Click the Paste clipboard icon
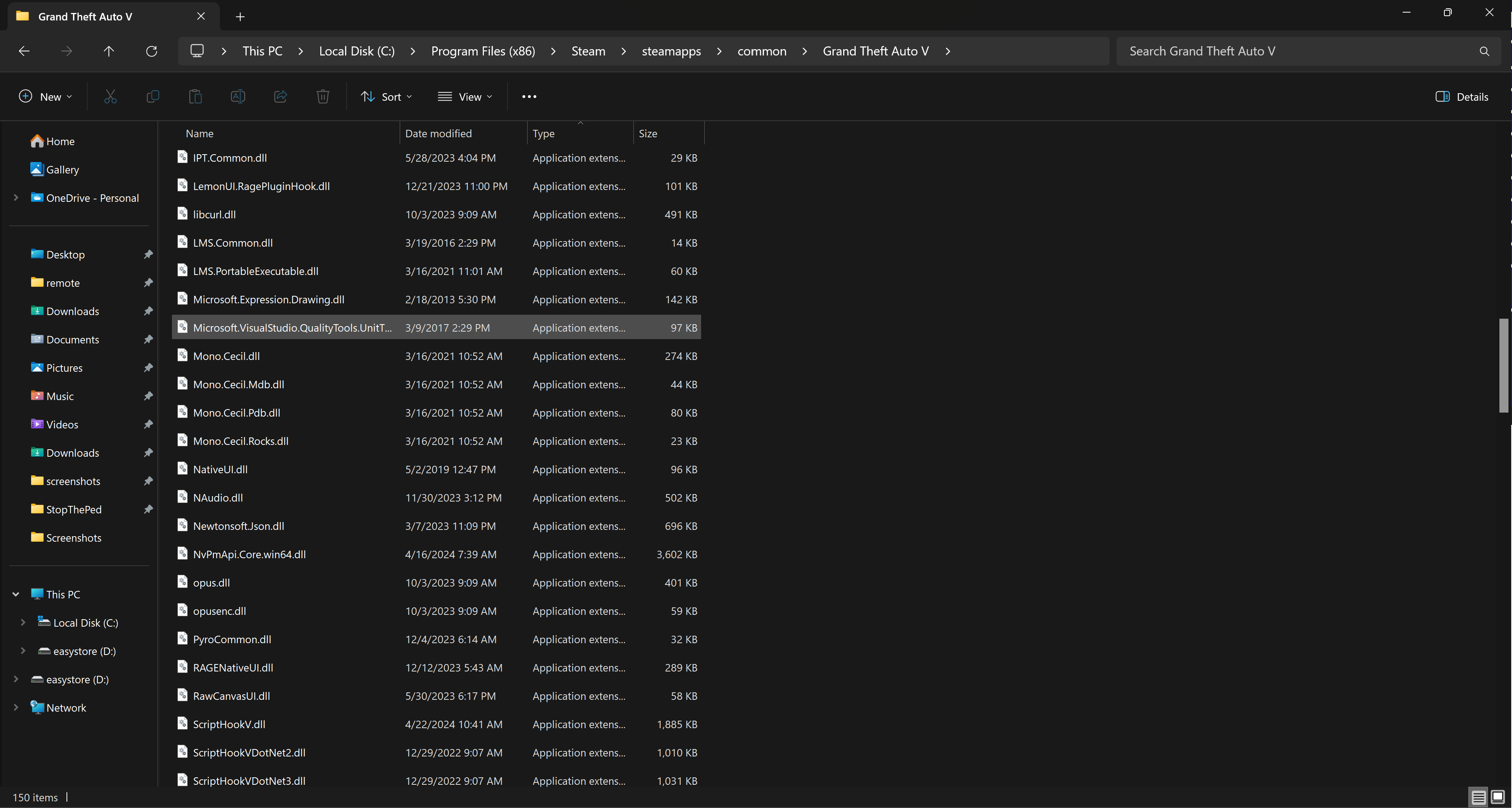 pos(196,97)
